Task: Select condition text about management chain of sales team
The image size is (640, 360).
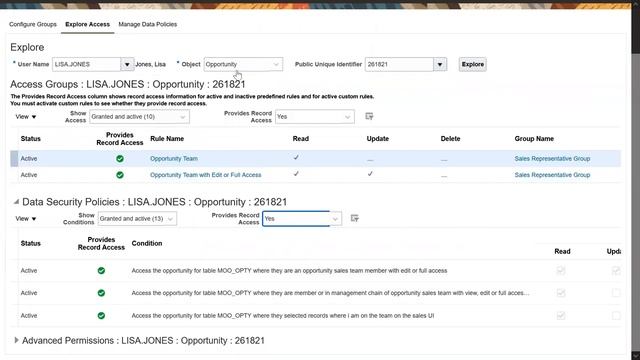Action: (331, 293)
